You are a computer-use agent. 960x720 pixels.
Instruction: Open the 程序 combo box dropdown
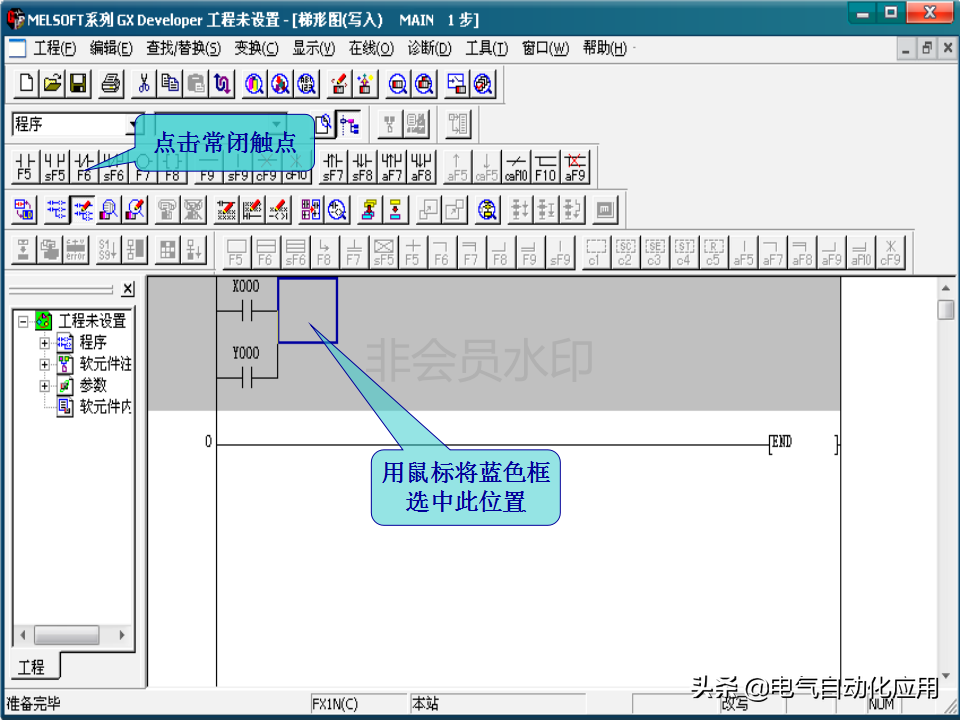(132, 125)
